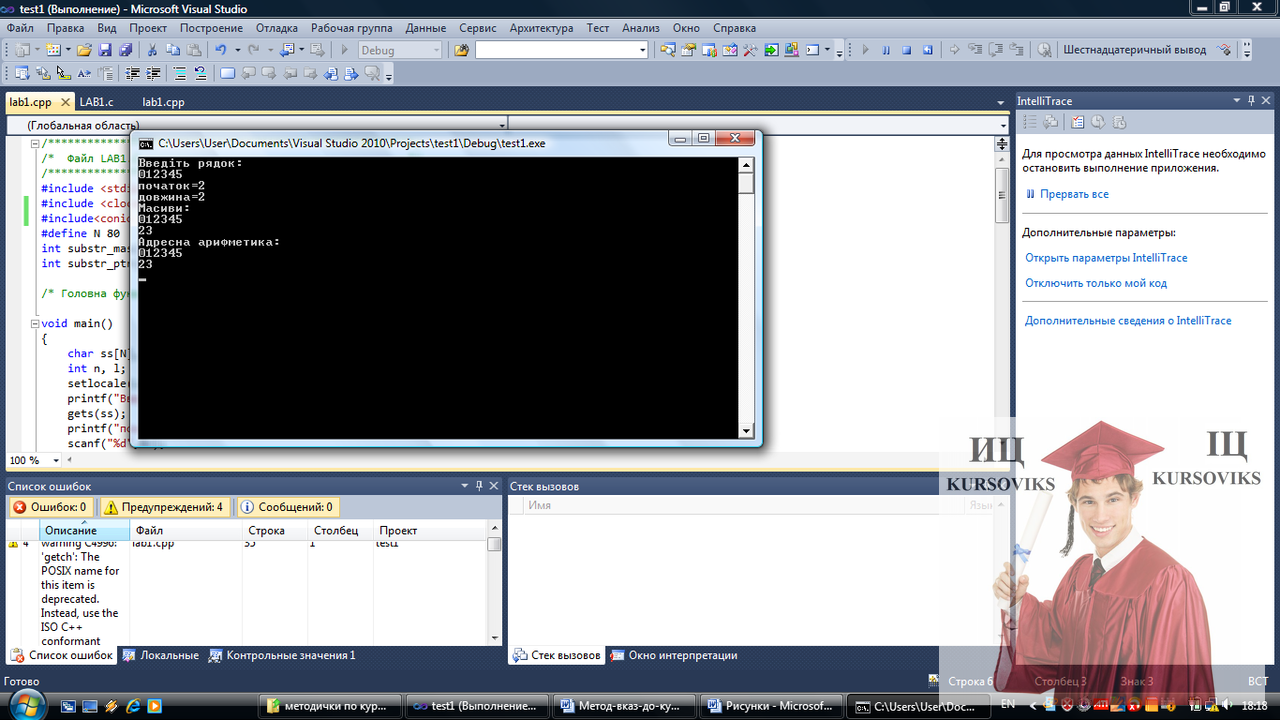Decrease line indent icon

coord(132,73)
